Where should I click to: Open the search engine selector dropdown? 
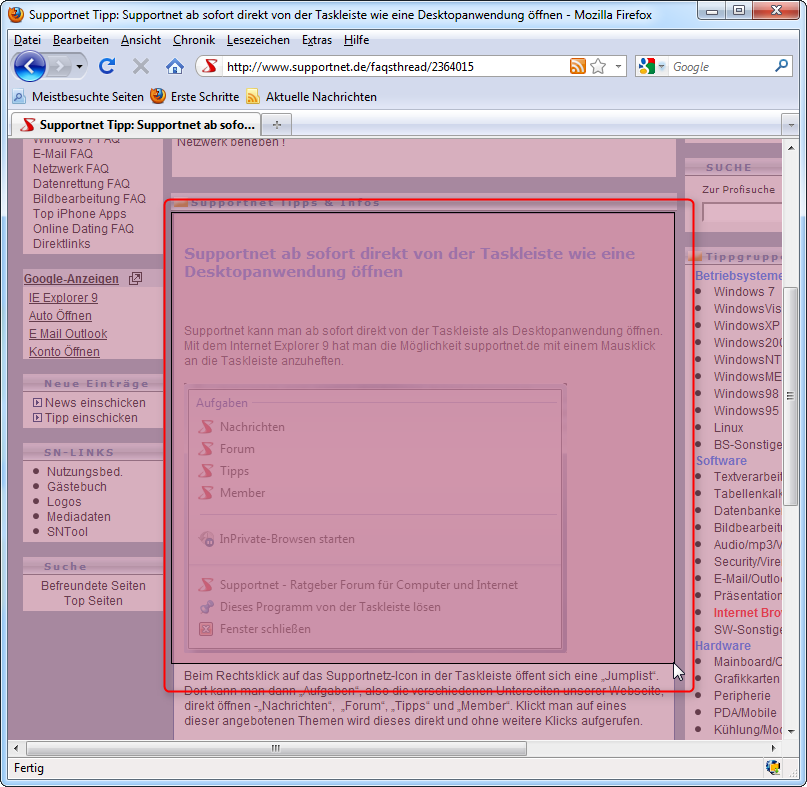[x=662, y=66]
